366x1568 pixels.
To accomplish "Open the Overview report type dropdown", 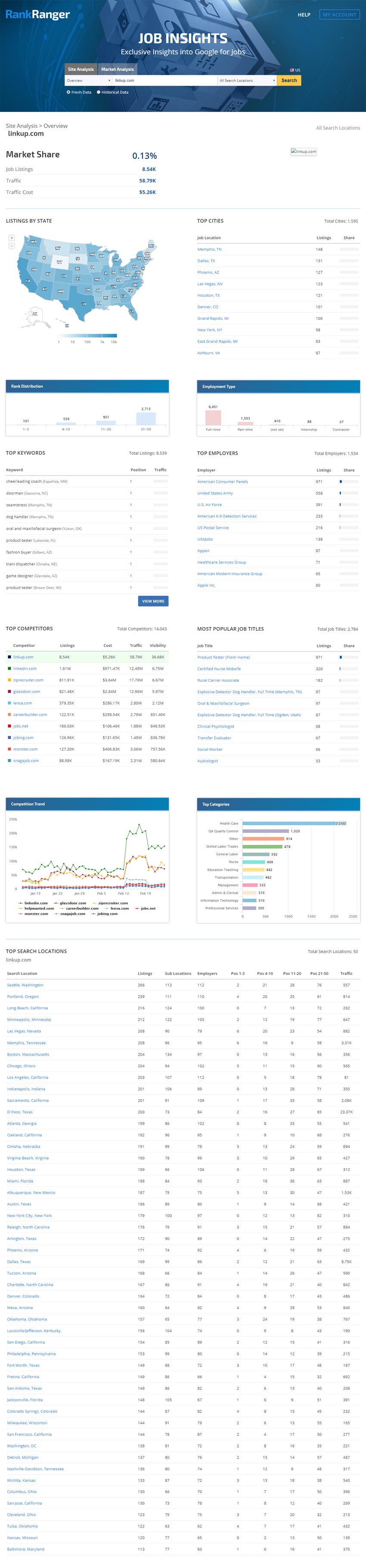I will (x=88, y=81).
